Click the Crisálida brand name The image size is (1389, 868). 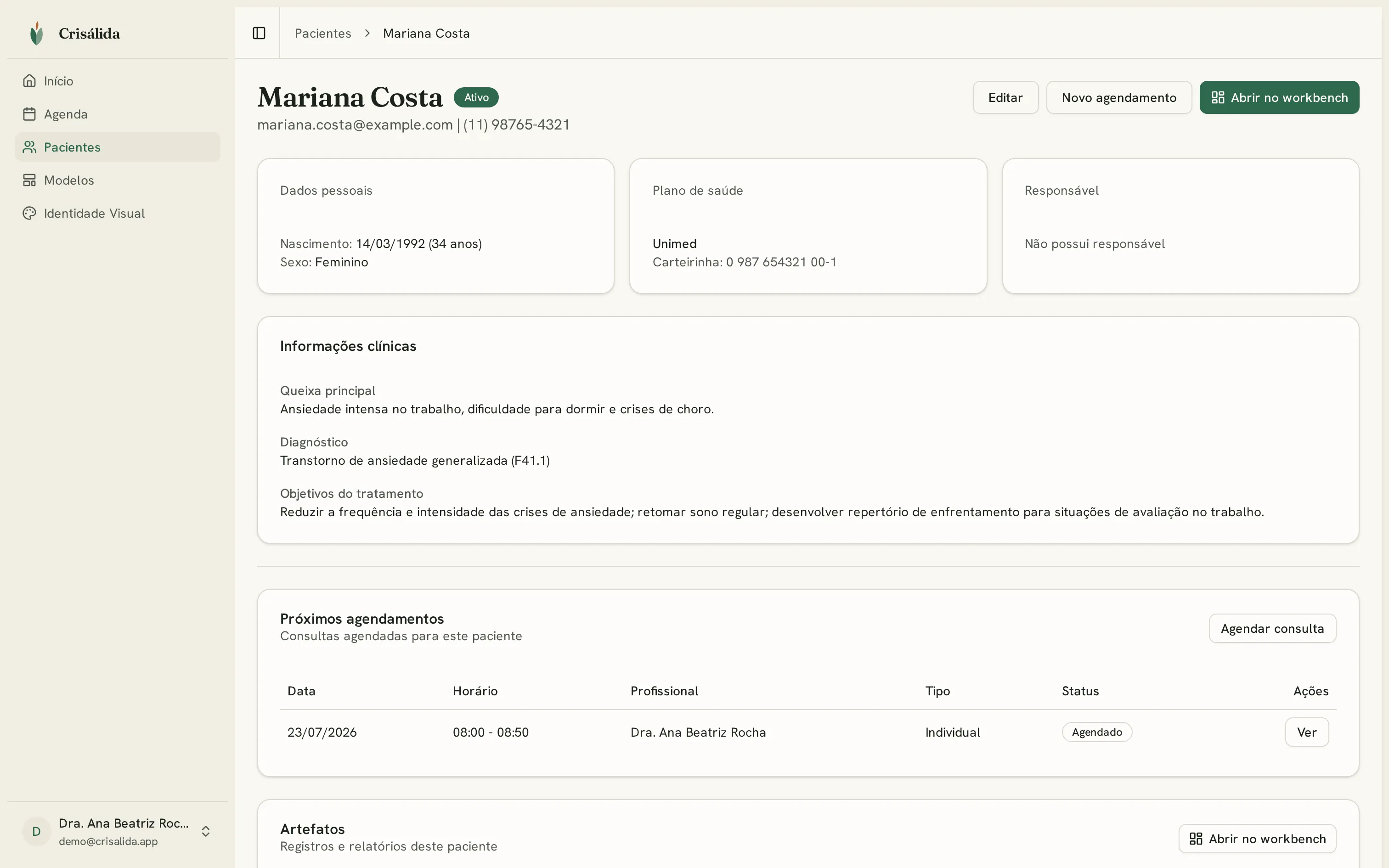pos(89,33)
